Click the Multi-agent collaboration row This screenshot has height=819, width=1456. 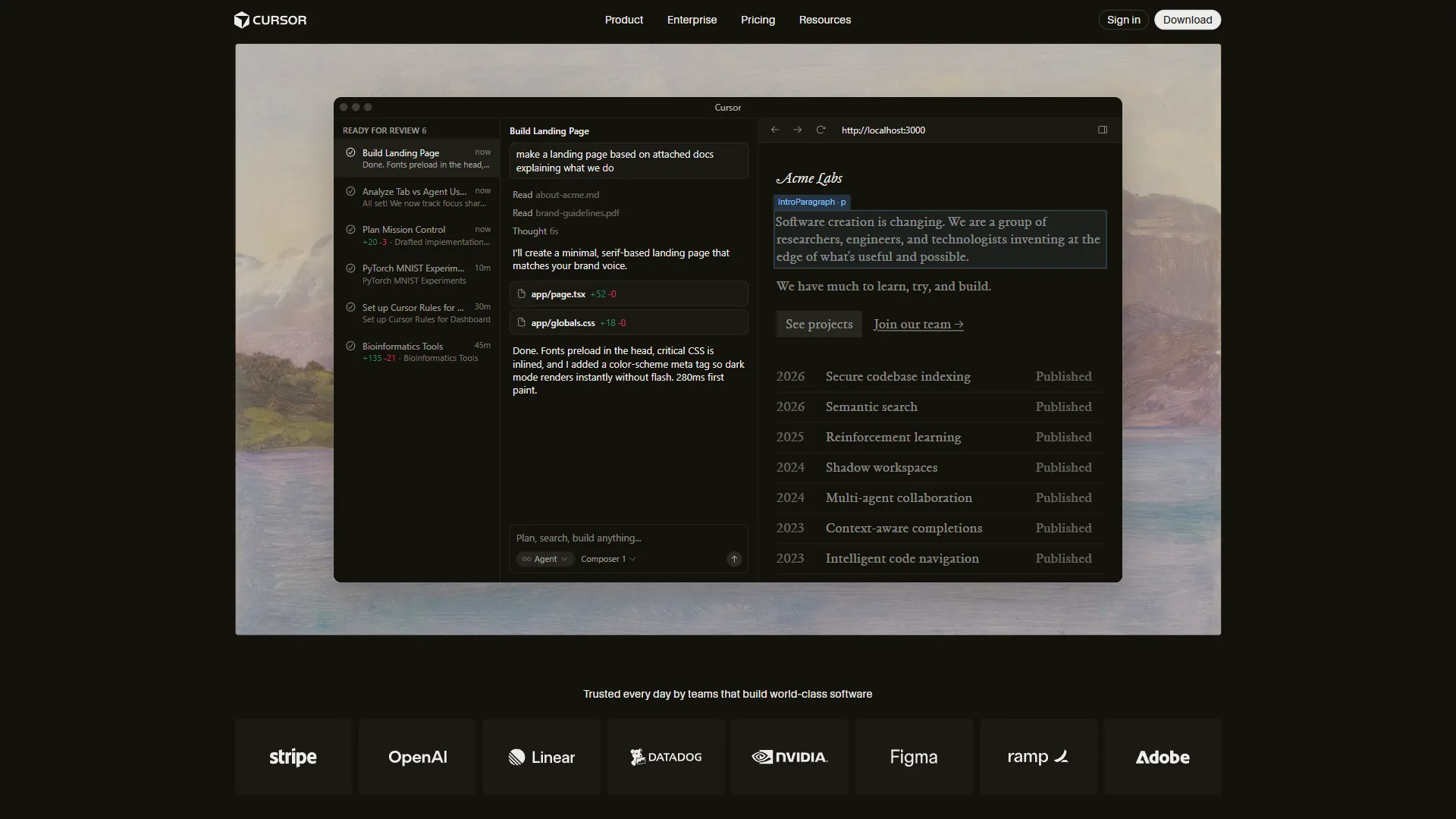940,497
